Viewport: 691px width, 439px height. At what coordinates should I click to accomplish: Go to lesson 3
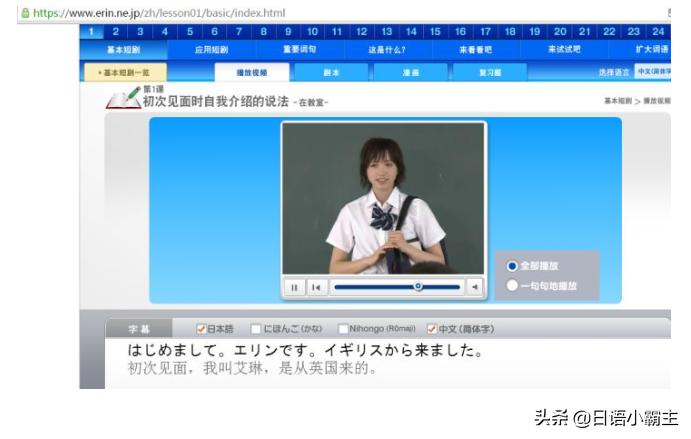(140, 32)
